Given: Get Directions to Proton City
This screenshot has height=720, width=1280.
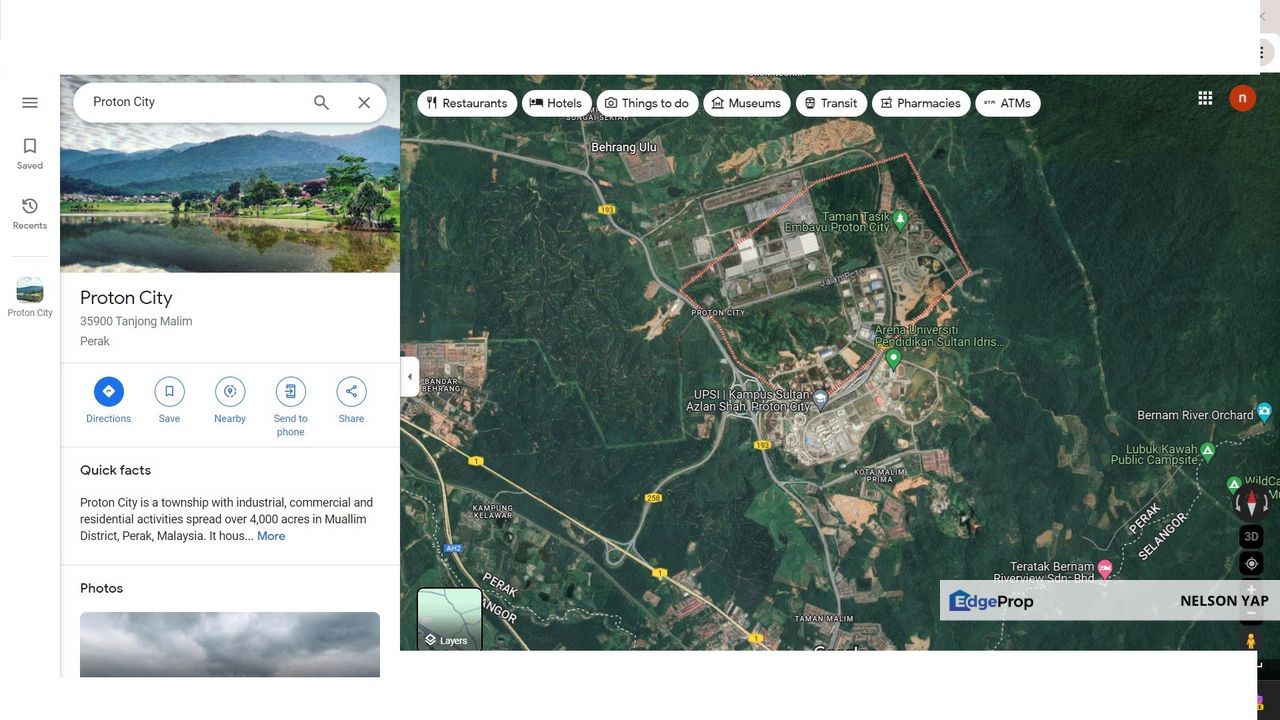Looking at the screenshot, I should click(x=108, y=391).
